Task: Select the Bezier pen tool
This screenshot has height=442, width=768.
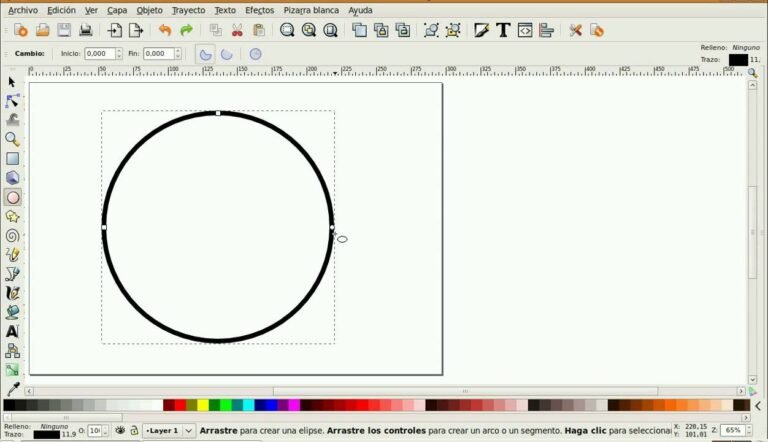Action: pos(12,274)
